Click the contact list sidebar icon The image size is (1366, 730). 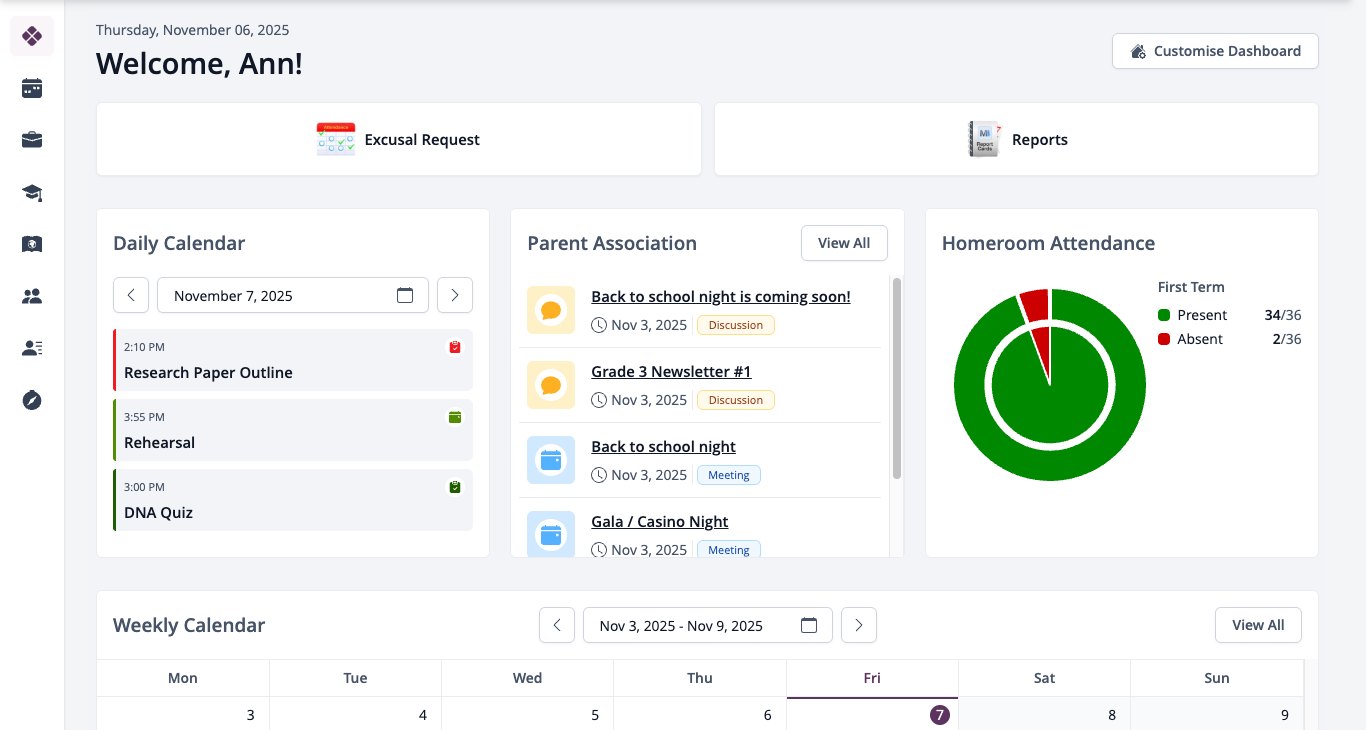click(32, 348)
